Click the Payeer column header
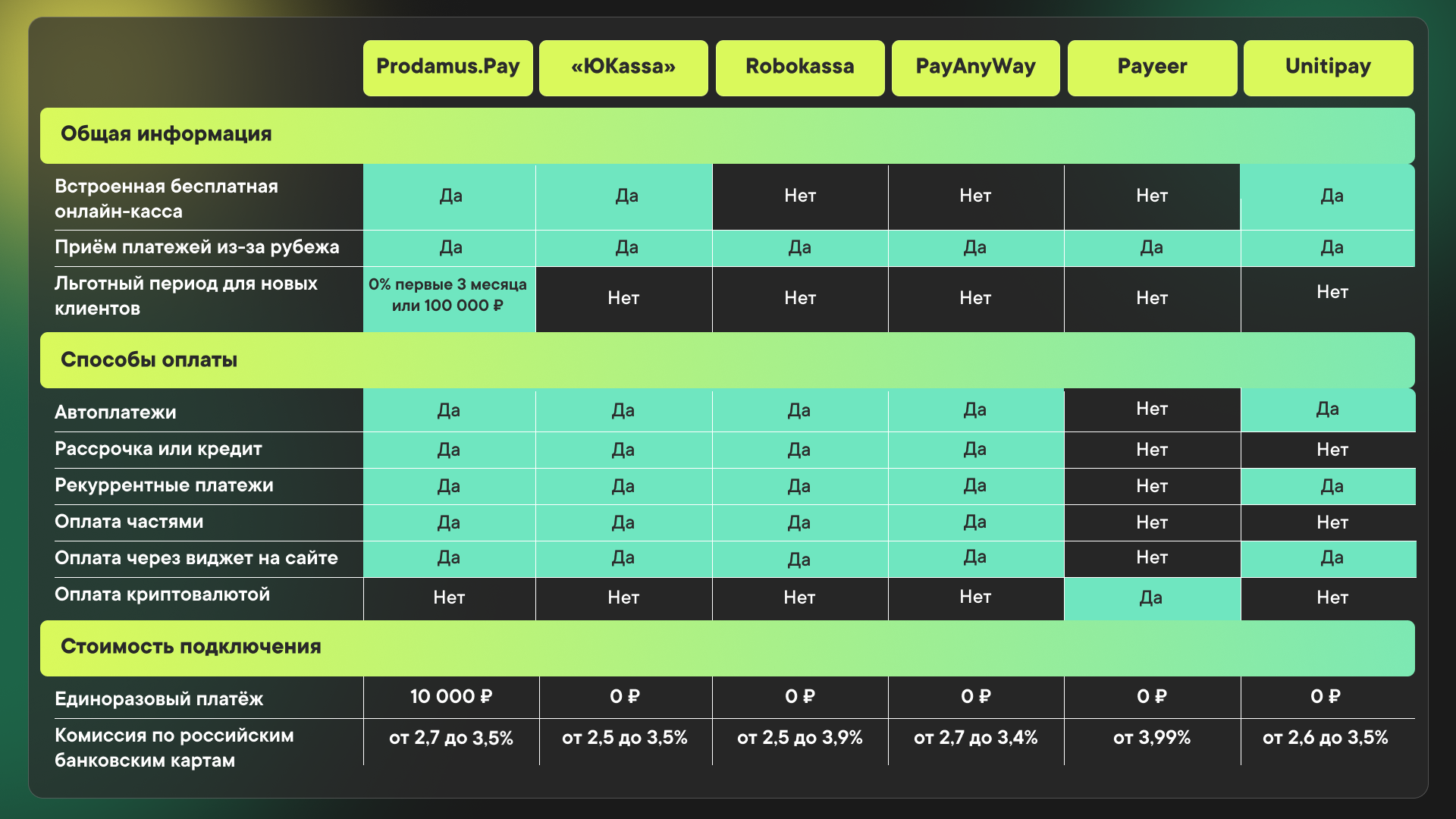The width and height of the screenshot is (1456, 819). click(x=1152, y=67)
